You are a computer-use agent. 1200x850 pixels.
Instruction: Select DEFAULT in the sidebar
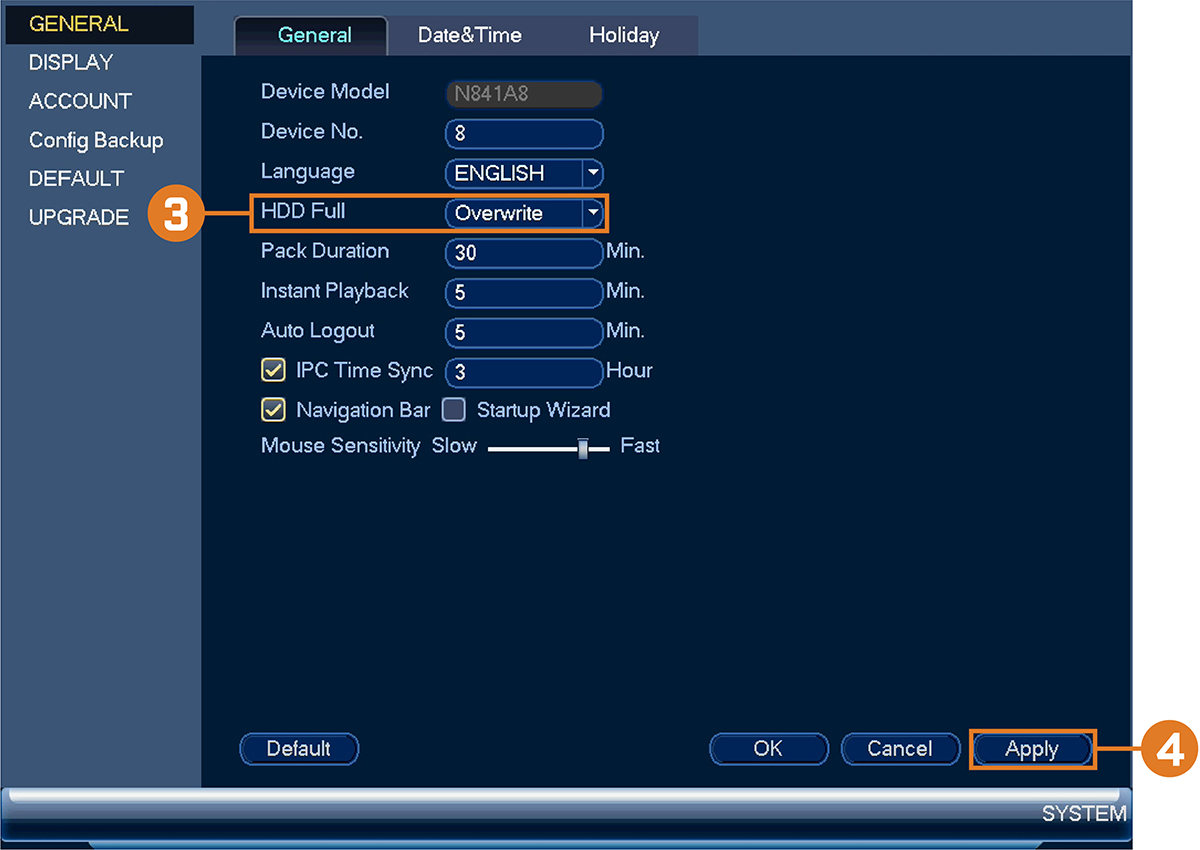[76, 179]
